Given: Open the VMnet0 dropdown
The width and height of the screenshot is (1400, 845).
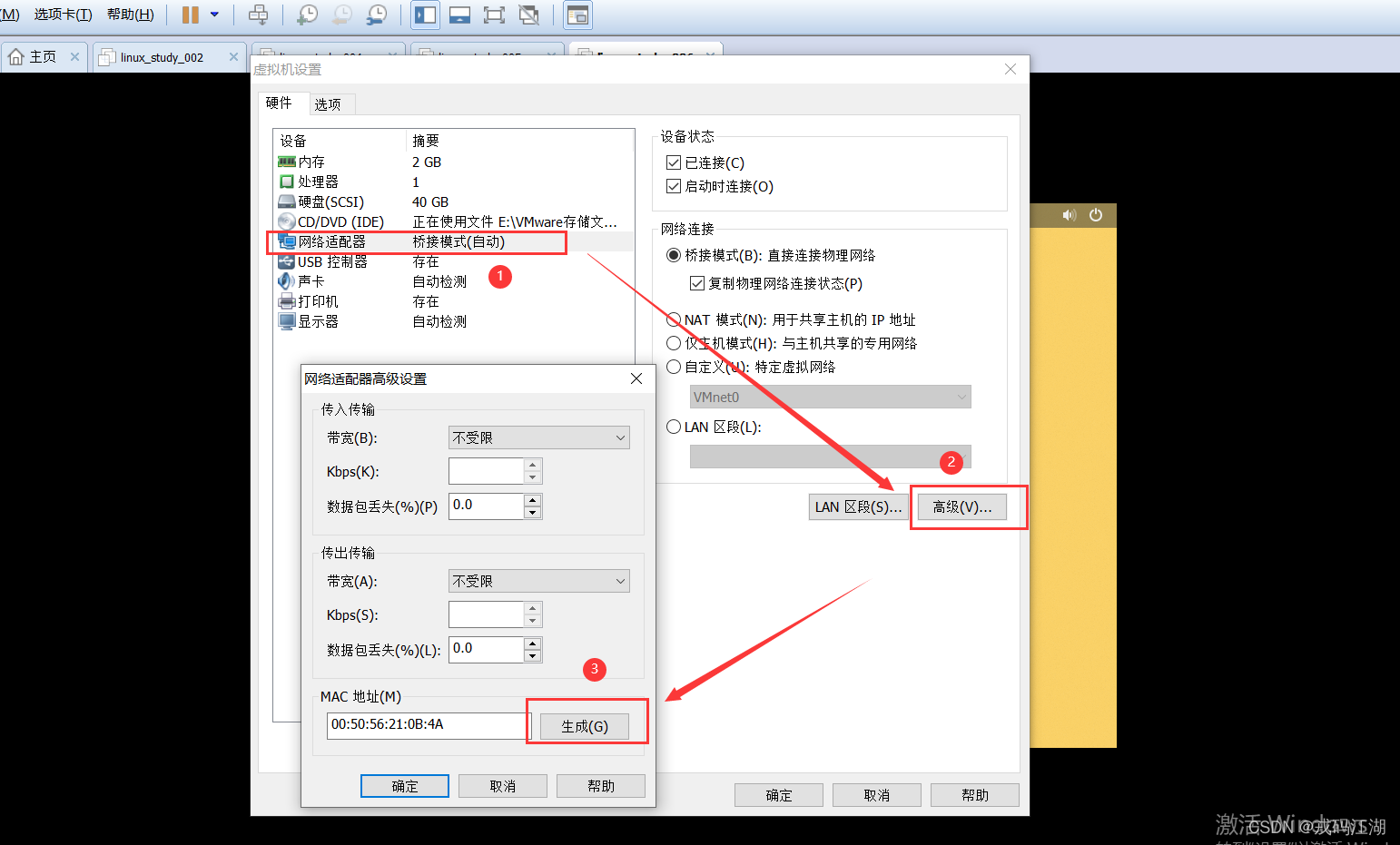Looking at the screenshot, I should coord(830,397).
